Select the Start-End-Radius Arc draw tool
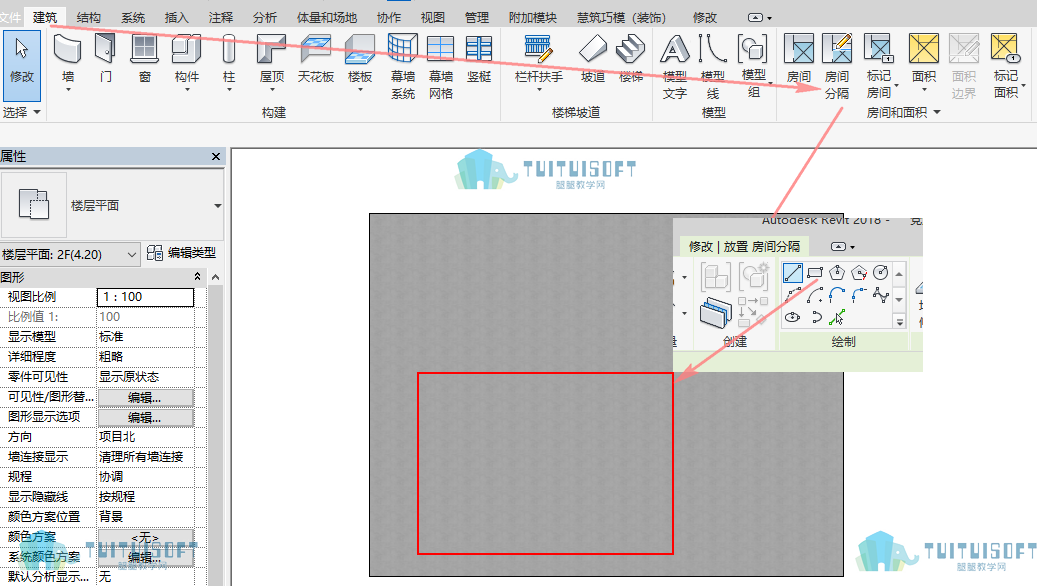The width and height of the screenshot is (1037, 586). pyautogui.click(x=792, y=295)
